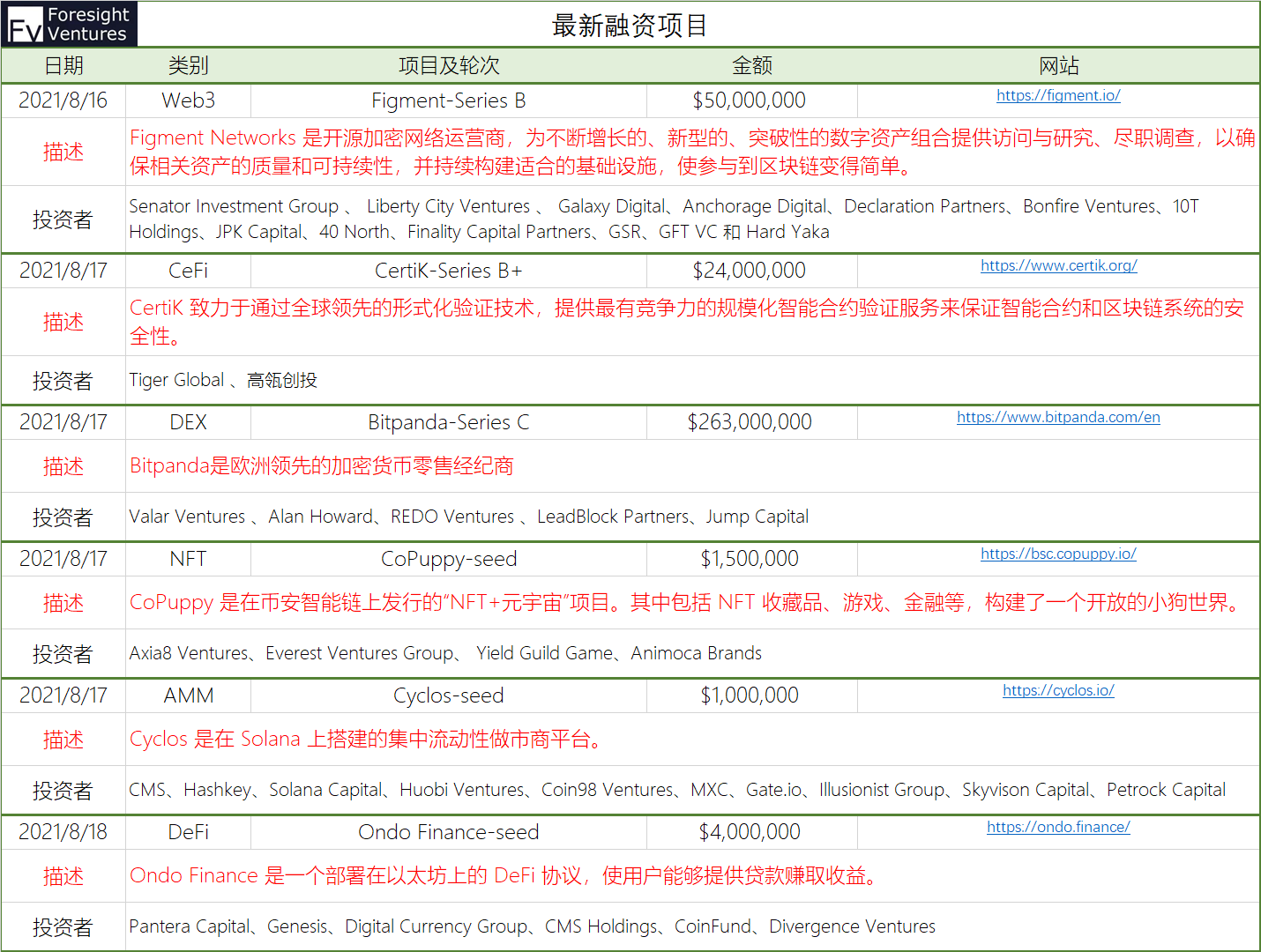The height and width of the screenshot is (952, 1261).
Task: Select the CoPuppy-seed cell
Action: click(449, 559)
